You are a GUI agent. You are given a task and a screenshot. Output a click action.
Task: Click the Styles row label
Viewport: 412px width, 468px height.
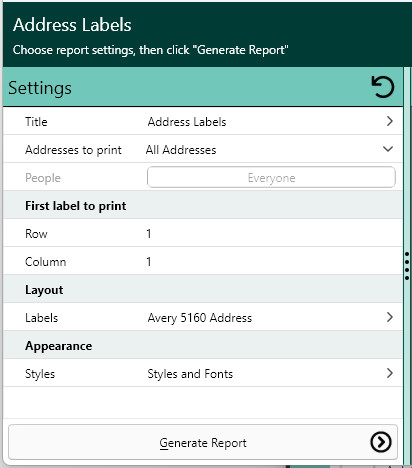coord(40,374)
